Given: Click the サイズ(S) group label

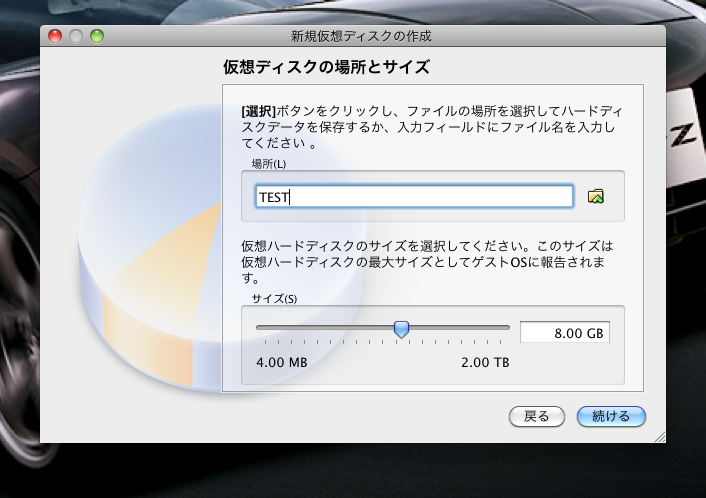Looking at the screenshot, I should [x=274, y=299].
